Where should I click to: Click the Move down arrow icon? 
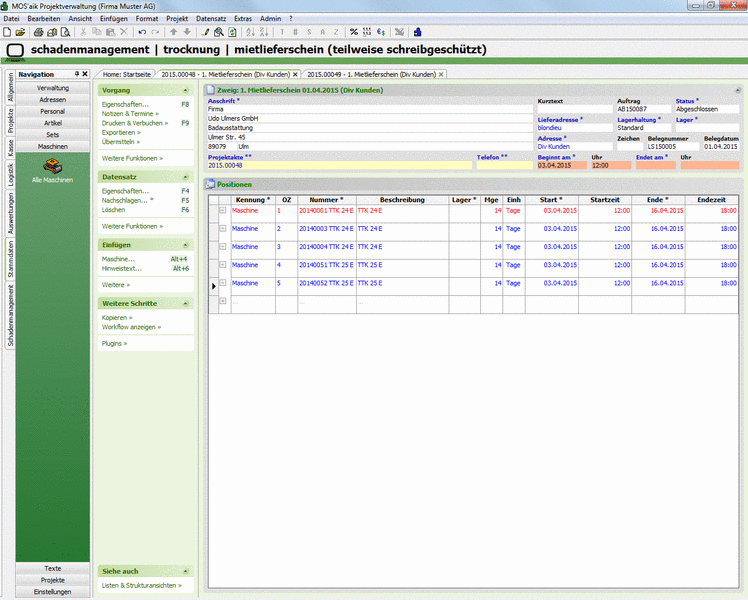pyautogui.click(x=187, y=32)
